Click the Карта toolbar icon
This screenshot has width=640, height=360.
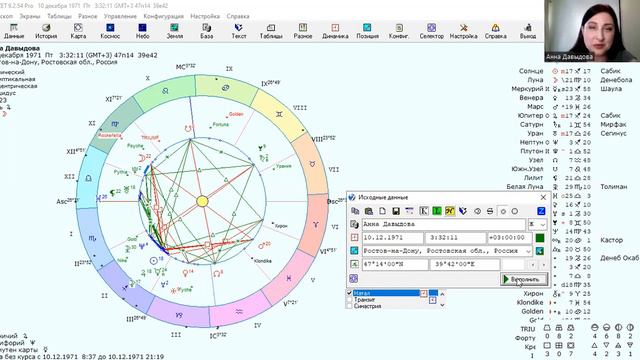click(78, 31)
